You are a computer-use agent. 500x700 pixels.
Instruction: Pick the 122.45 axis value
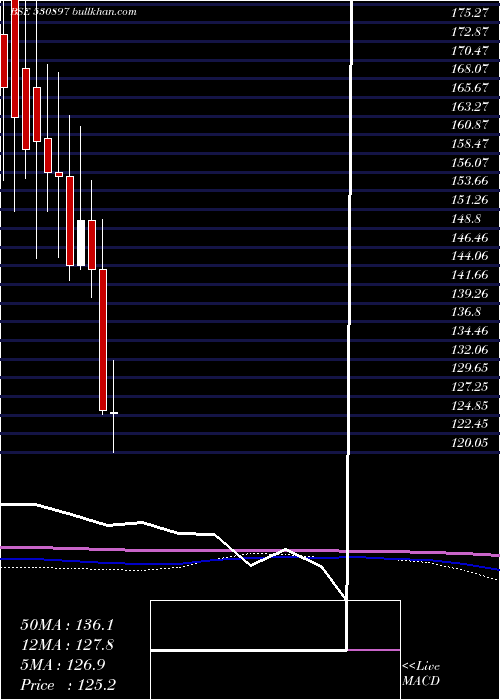pos(470,424)
